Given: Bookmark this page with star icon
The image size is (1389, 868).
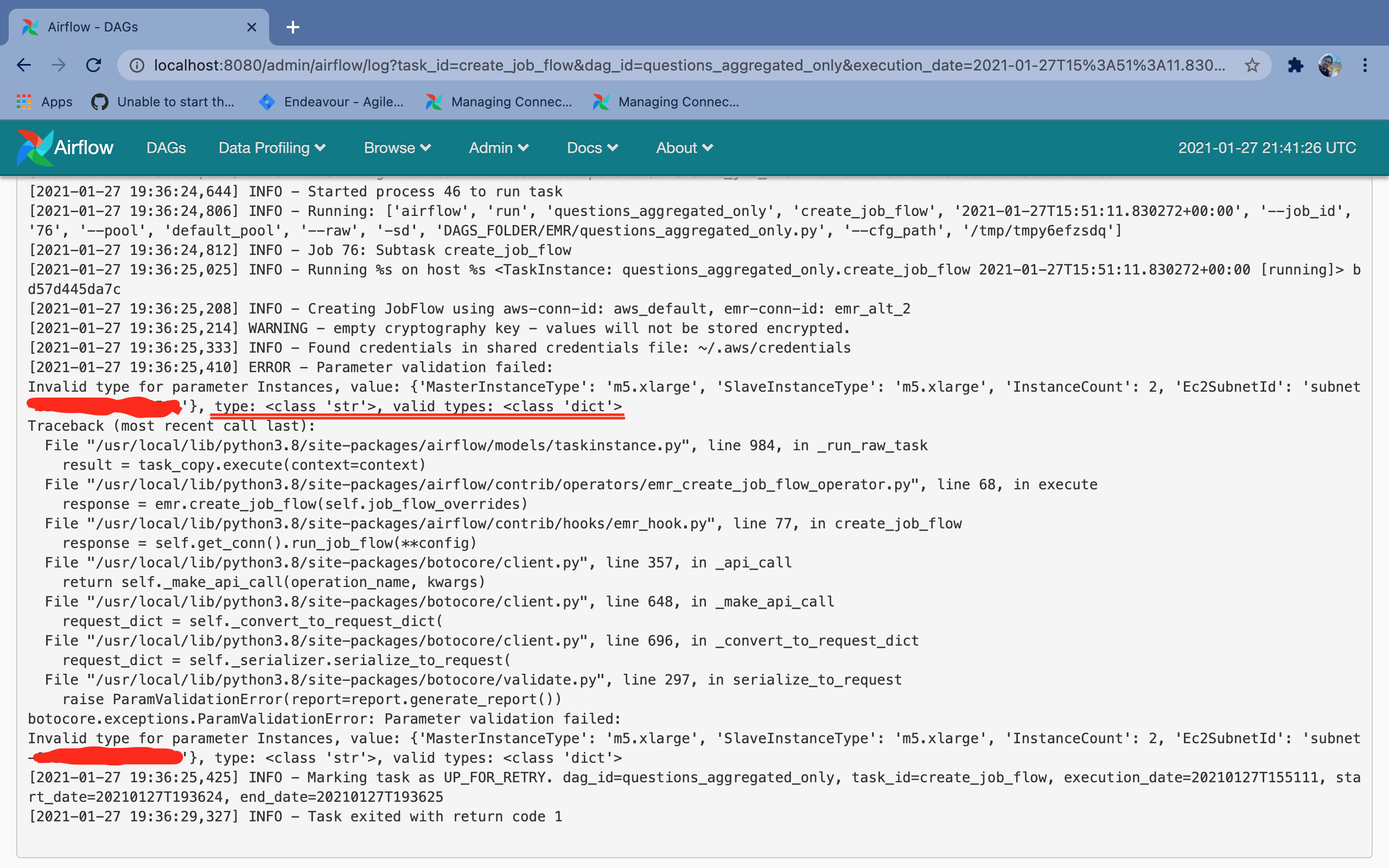Looking at the screenshot, I should [x=1252, y=66].
